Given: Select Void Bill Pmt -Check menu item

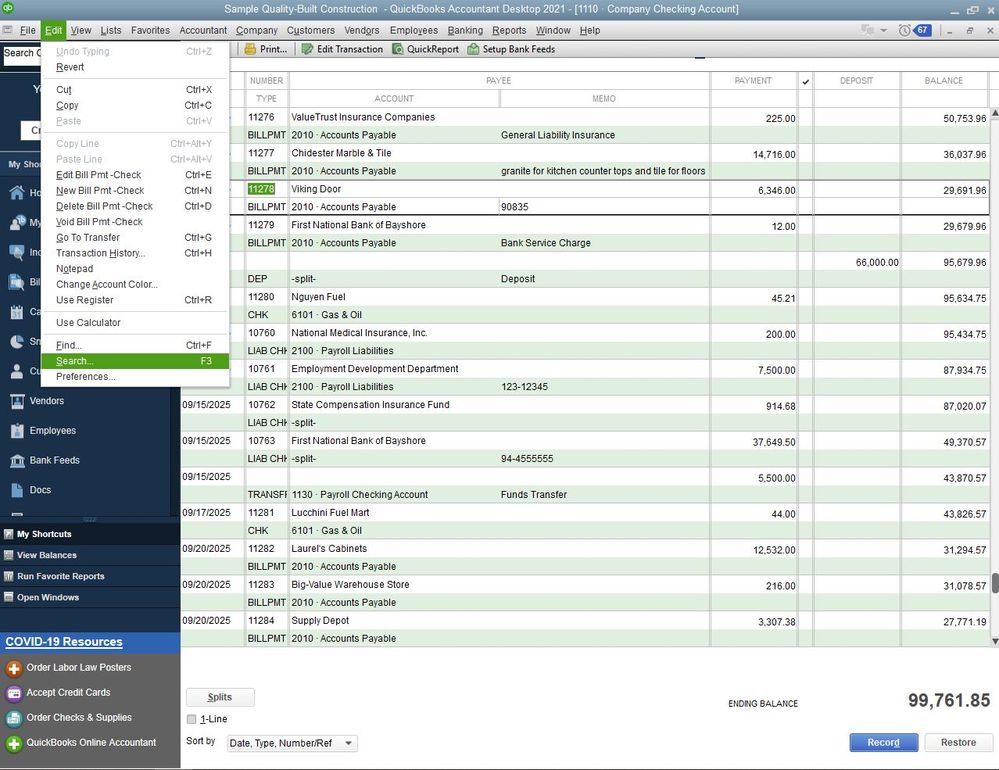Looking at the screenshot, I should pos(134,222).
